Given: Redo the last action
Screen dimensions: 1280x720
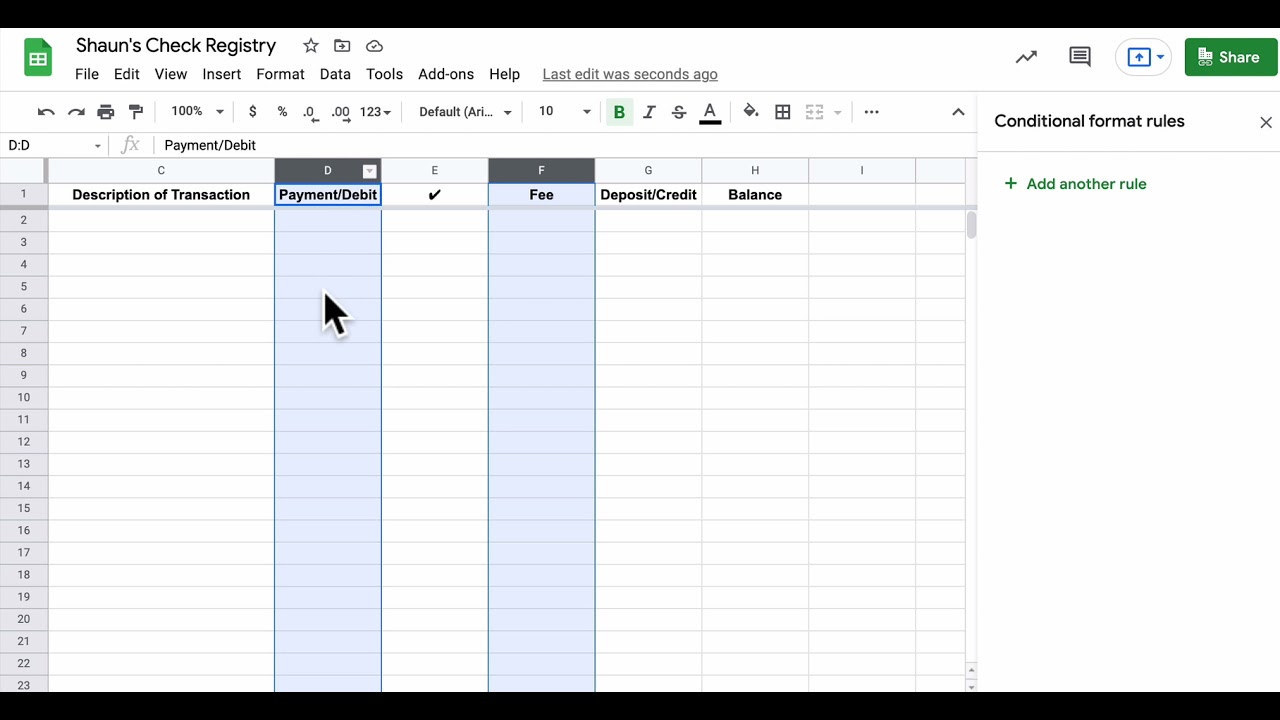Looking at the screenshot, I should tap(76, 112).
